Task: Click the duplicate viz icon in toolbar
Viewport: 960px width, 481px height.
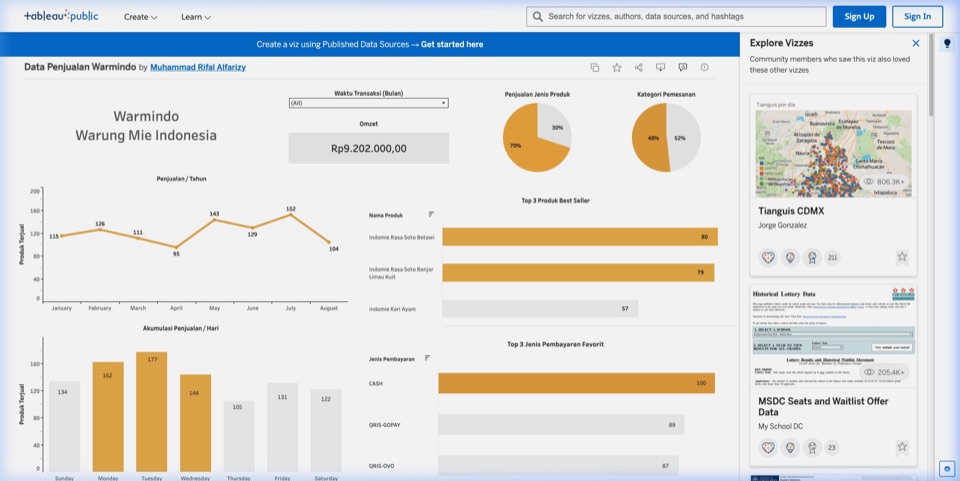Action: (x=594, y=67)
